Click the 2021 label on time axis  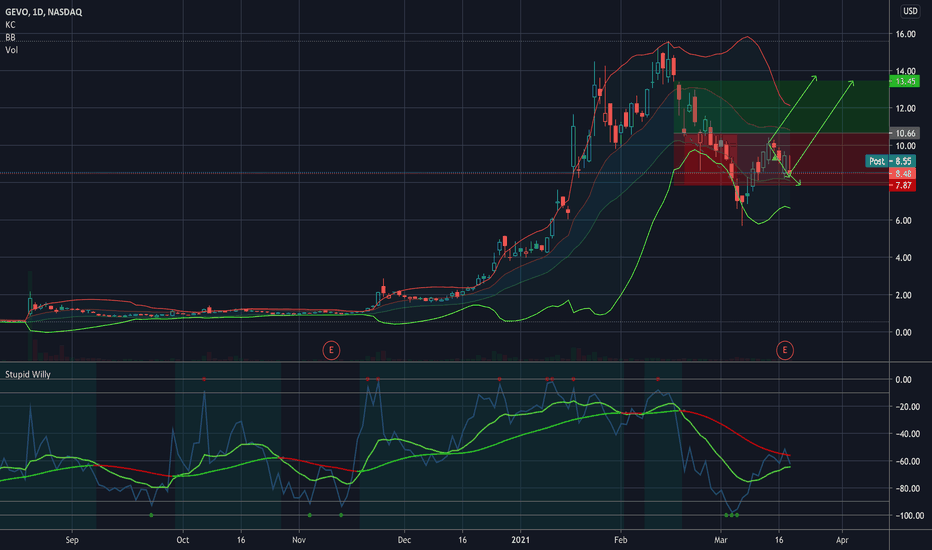521,540
